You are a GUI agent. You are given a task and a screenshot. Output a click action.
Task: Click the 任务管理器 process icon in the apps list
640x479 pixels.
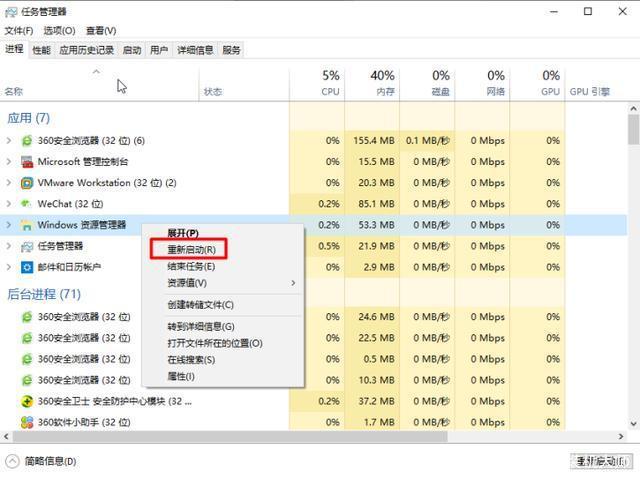[27, 246]
